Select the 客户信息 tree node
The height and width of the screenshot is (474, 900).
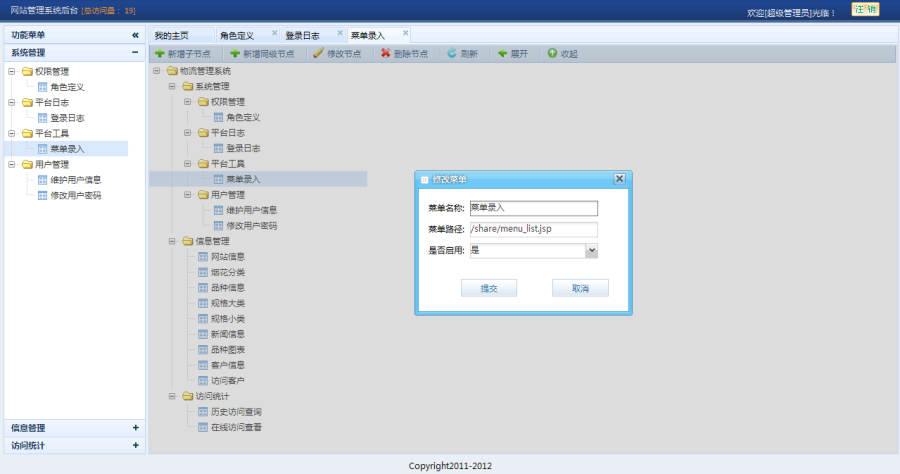228,365
